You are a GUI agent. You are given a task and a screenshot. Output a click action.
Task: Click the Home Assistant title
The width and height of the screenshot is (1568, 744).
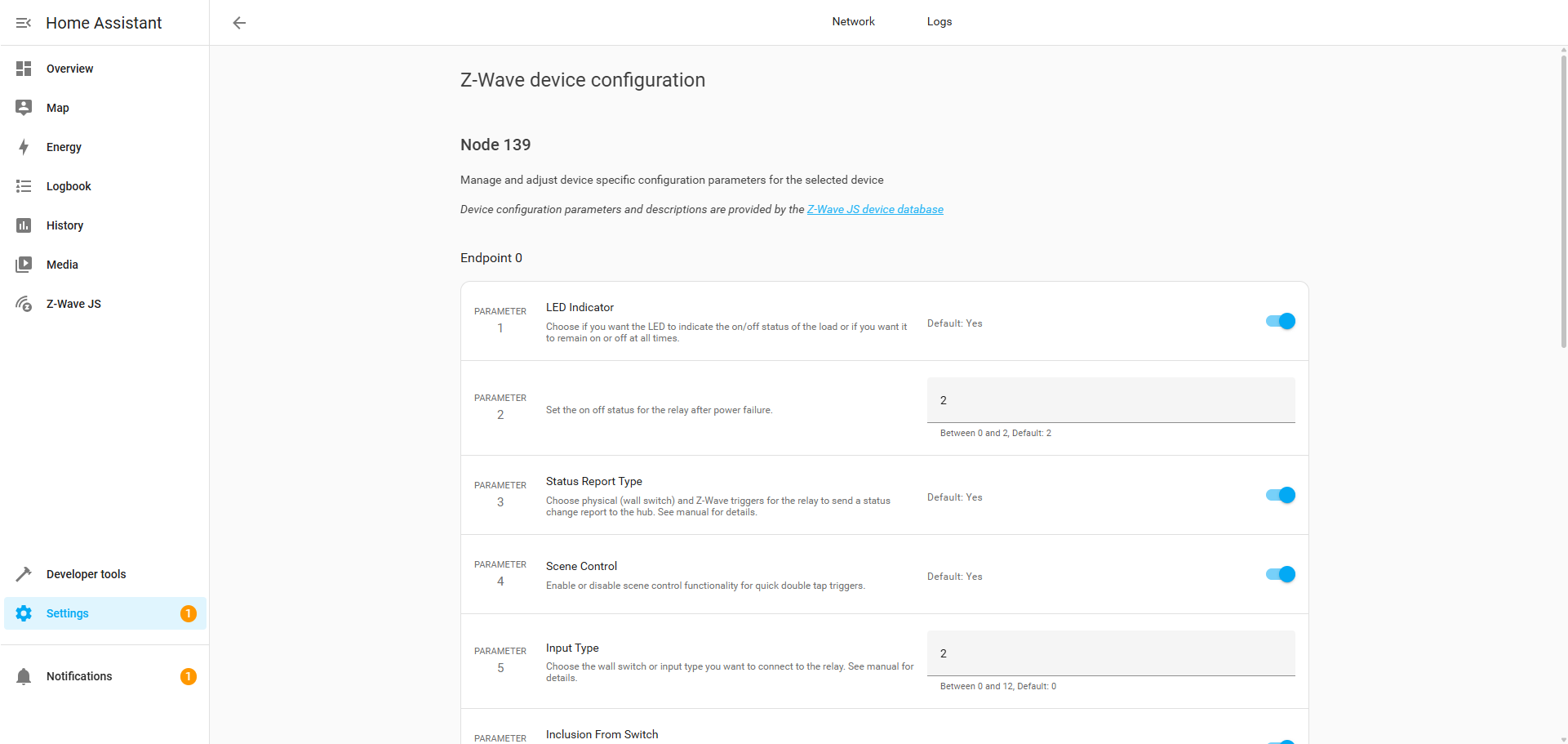click(104, 23)
